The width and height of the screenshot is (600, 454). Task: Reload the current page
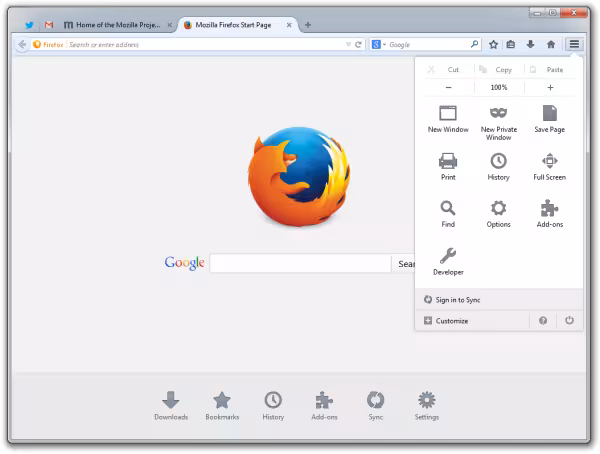(358, 44)
